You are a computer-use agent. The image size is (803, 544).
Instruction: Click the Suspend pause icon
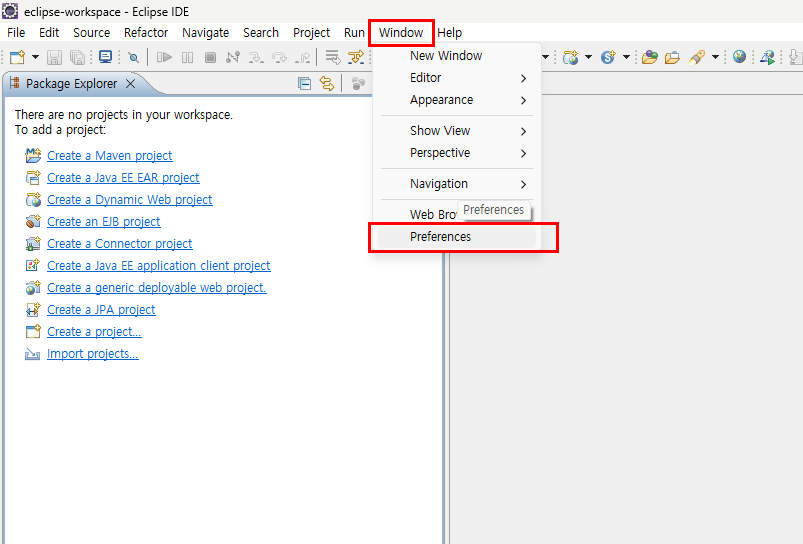click(187, 57)
